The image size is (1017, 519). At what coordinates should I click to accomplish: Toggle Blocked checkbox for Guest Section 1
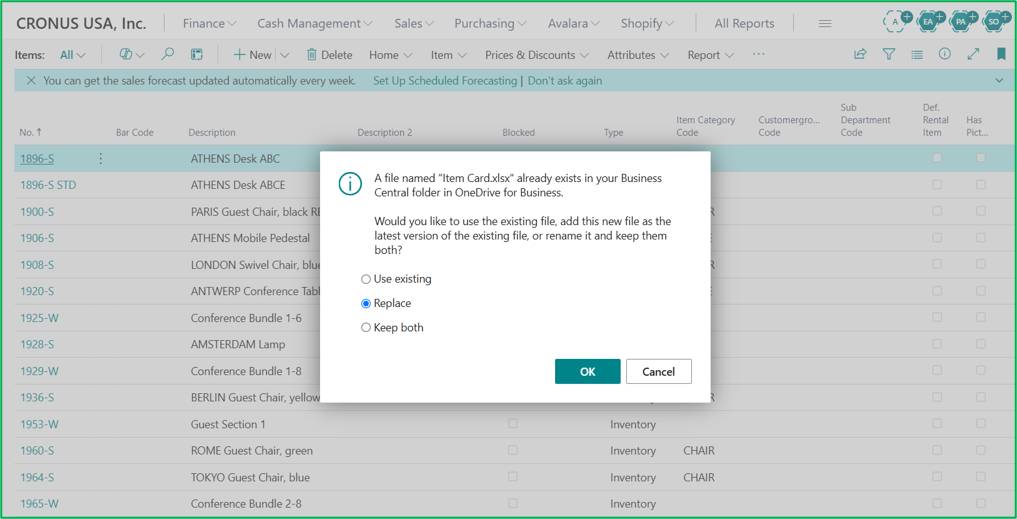pos(513,424)
